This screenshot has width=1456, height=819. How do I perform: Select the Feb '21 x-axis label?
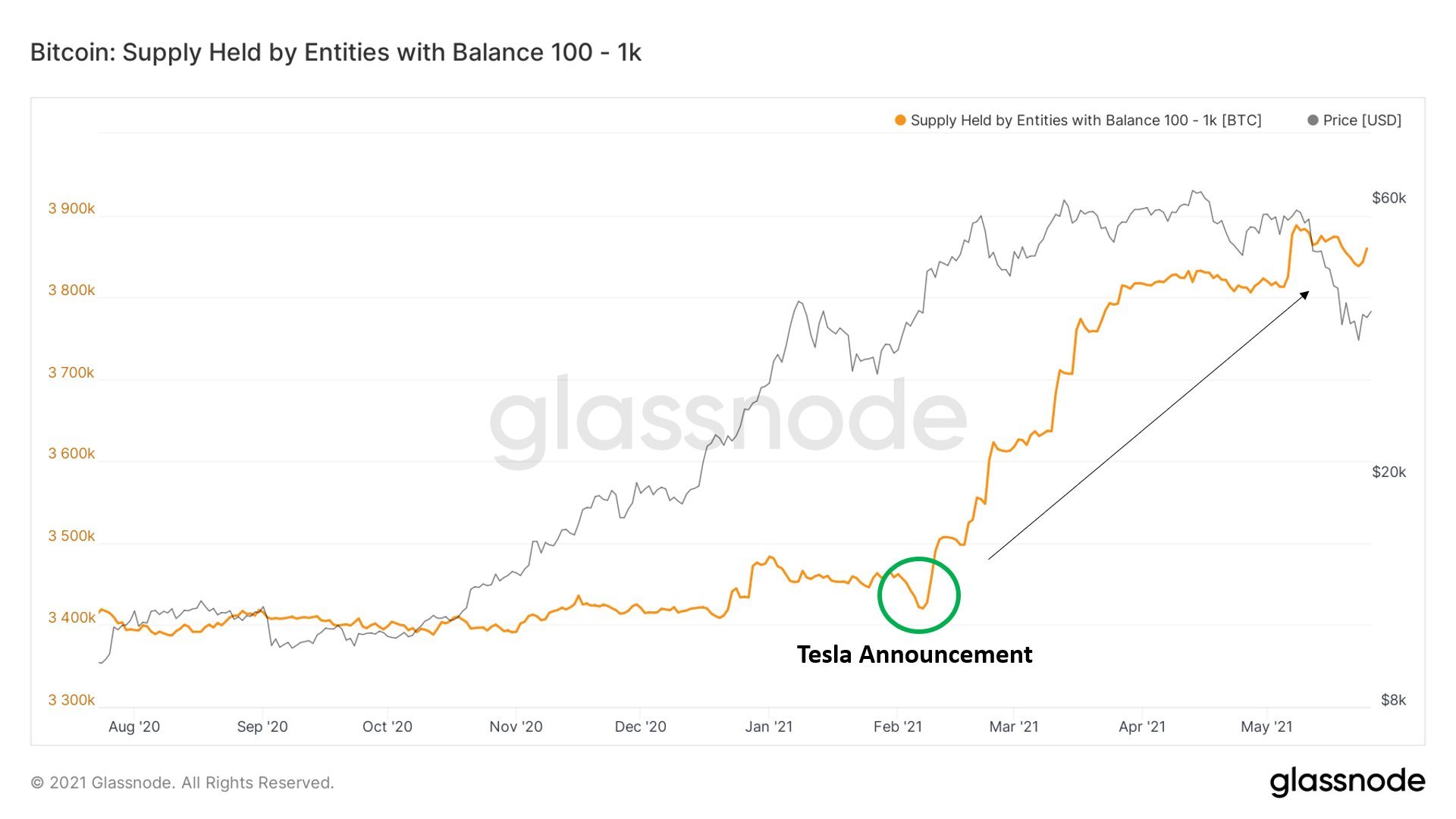coord(897,726)
